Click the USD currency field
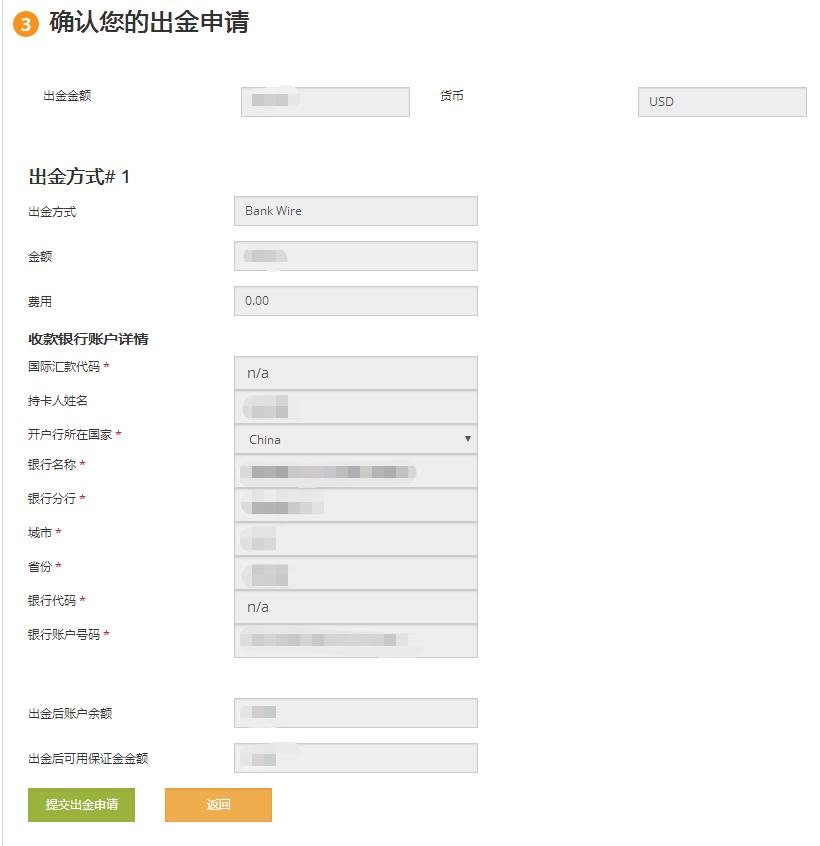This screenshot has width=820, height=846. click(x=721, y=101)
